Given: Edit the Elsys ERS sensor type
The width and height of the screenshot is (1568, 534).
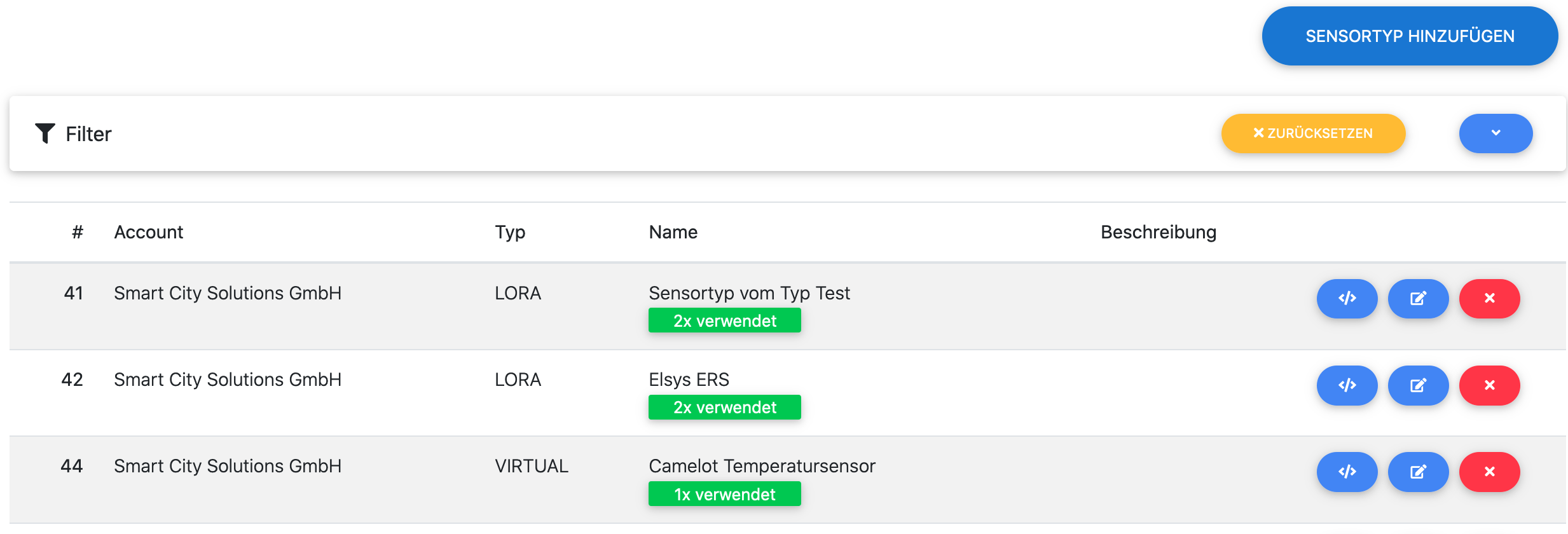Looking at the screenshot, I should coord(1418,385).
